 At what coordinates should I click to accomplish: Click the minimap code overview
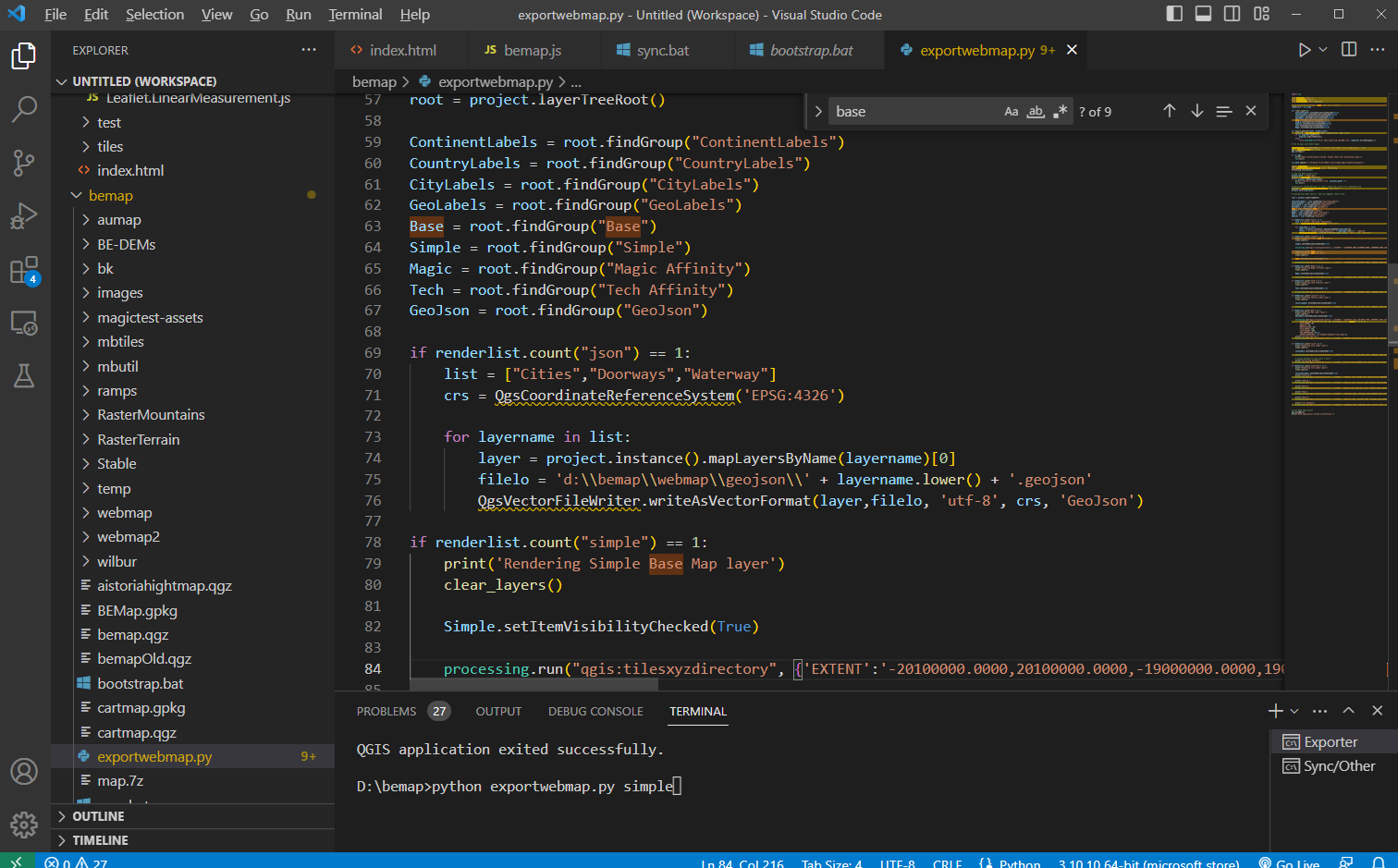(x=1339, y=254)
